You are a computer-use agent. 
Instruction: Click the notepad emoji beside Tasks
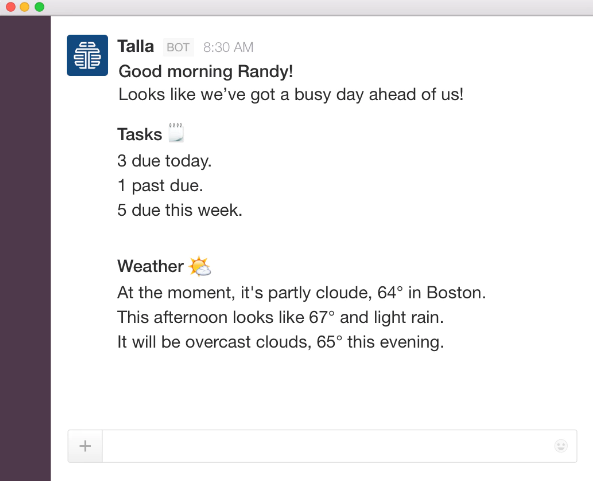176,132
